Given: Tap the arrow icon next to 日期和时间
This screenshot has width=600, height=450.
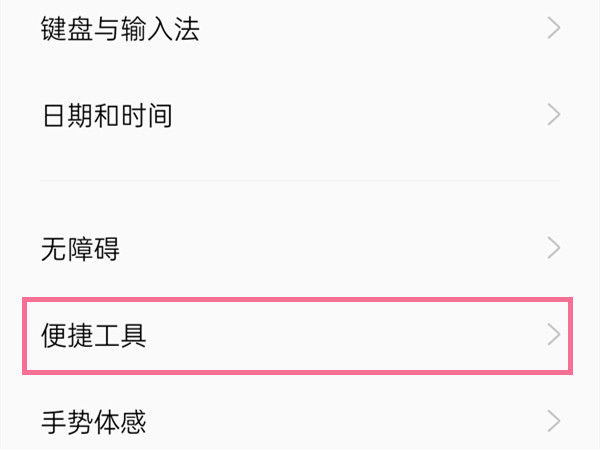Looking at the screenshot, I should [554, 114].
